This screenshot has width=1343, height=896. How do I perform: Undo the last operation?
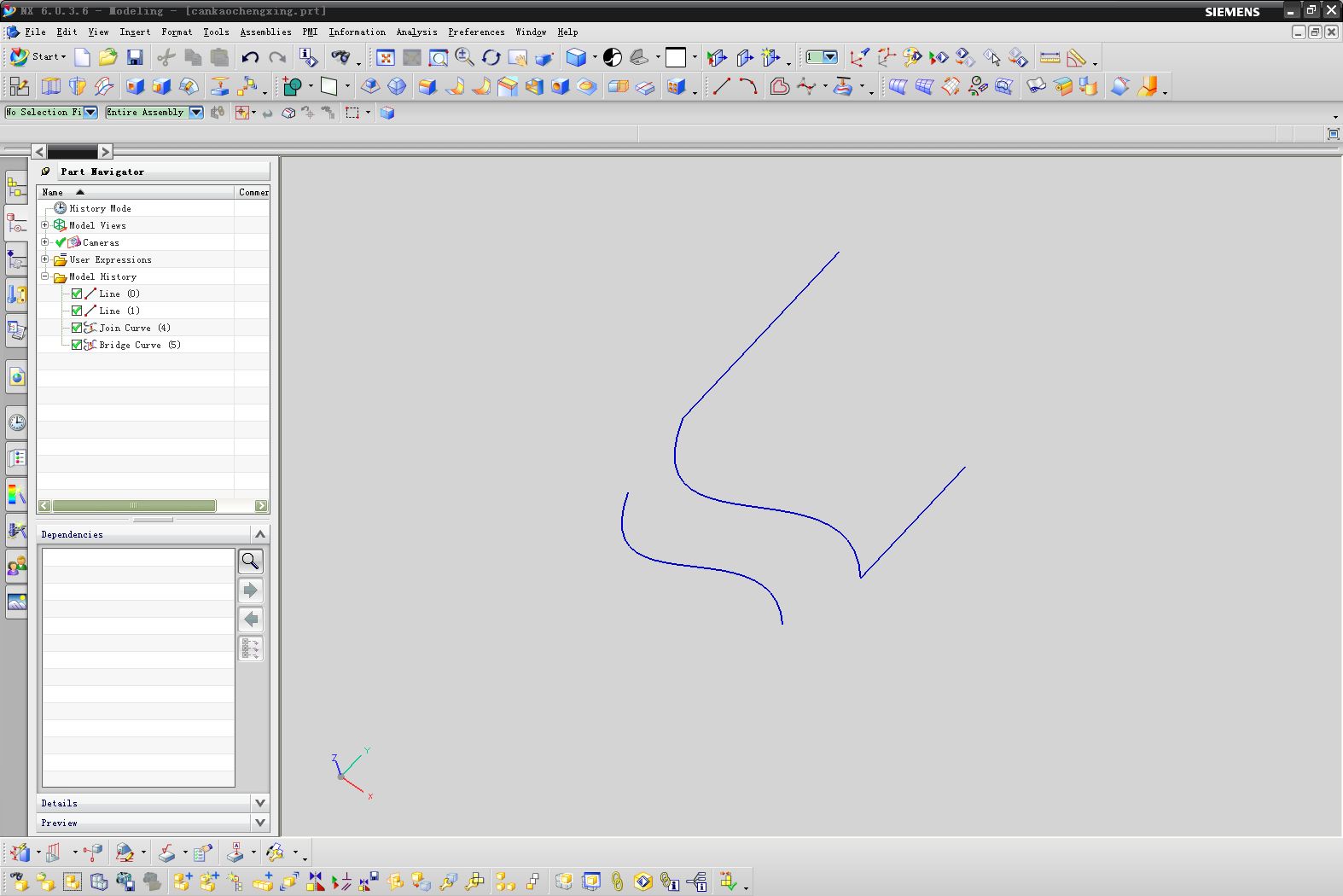(x=250, y=57)
